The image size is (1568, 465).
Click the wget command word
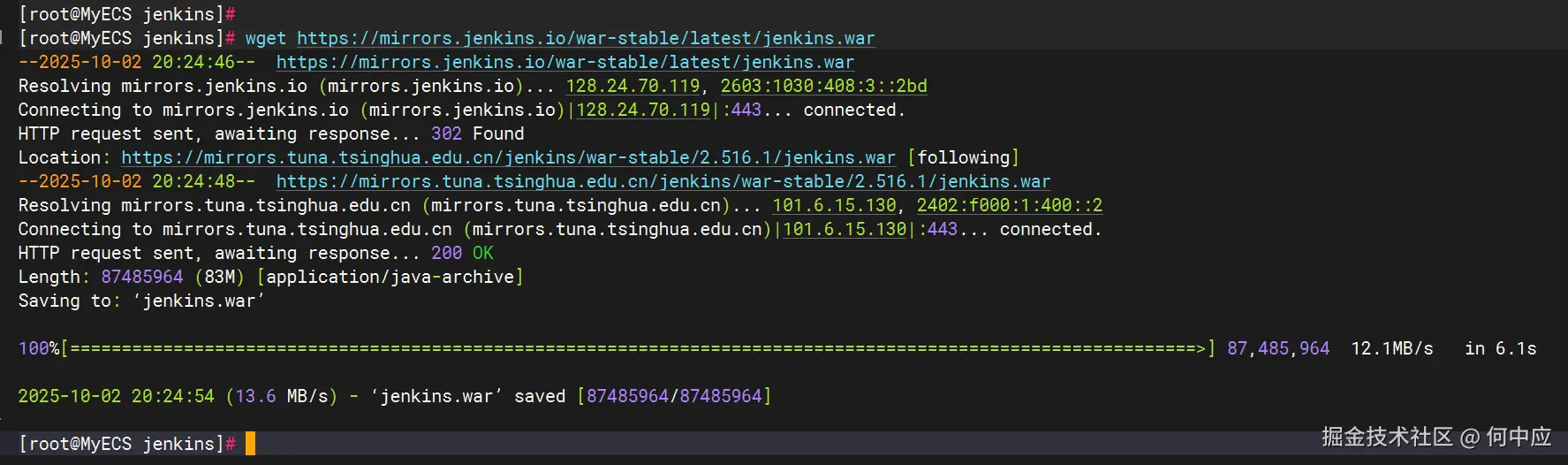tap(266, 38)
